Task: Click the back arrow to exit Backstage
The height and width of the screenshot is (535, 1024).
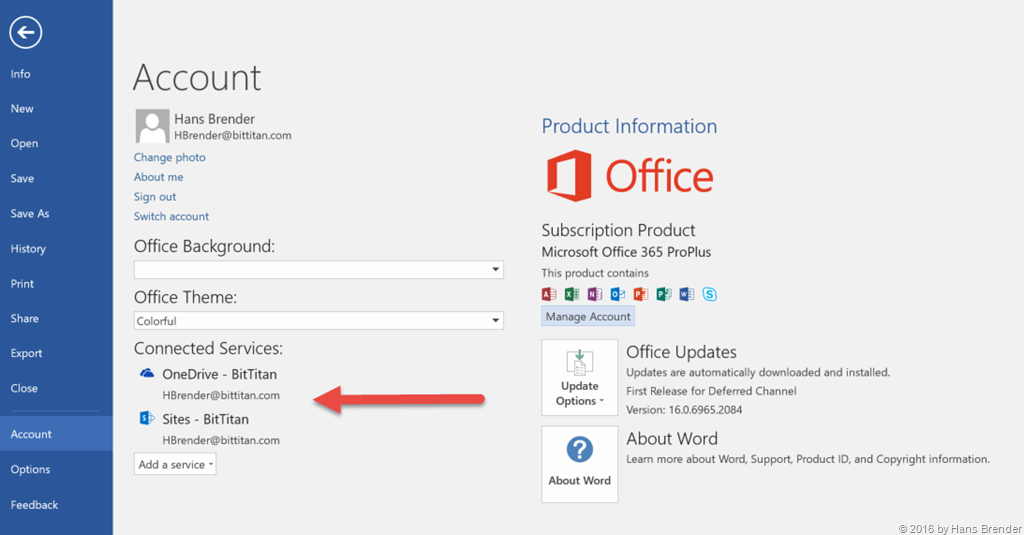Action: pos(25,32)
